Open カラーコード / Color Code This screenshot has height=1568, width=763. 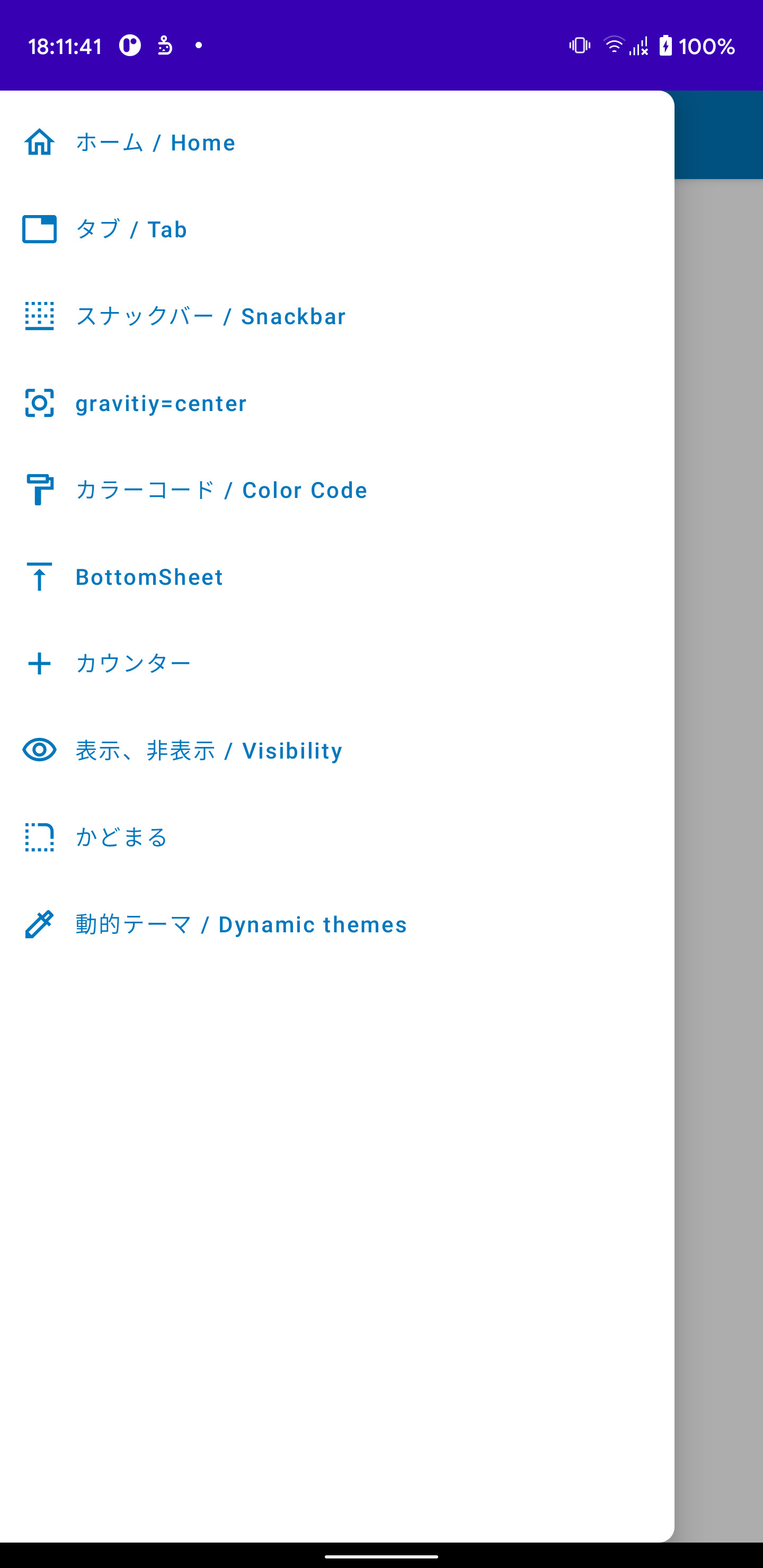(221, 490)
